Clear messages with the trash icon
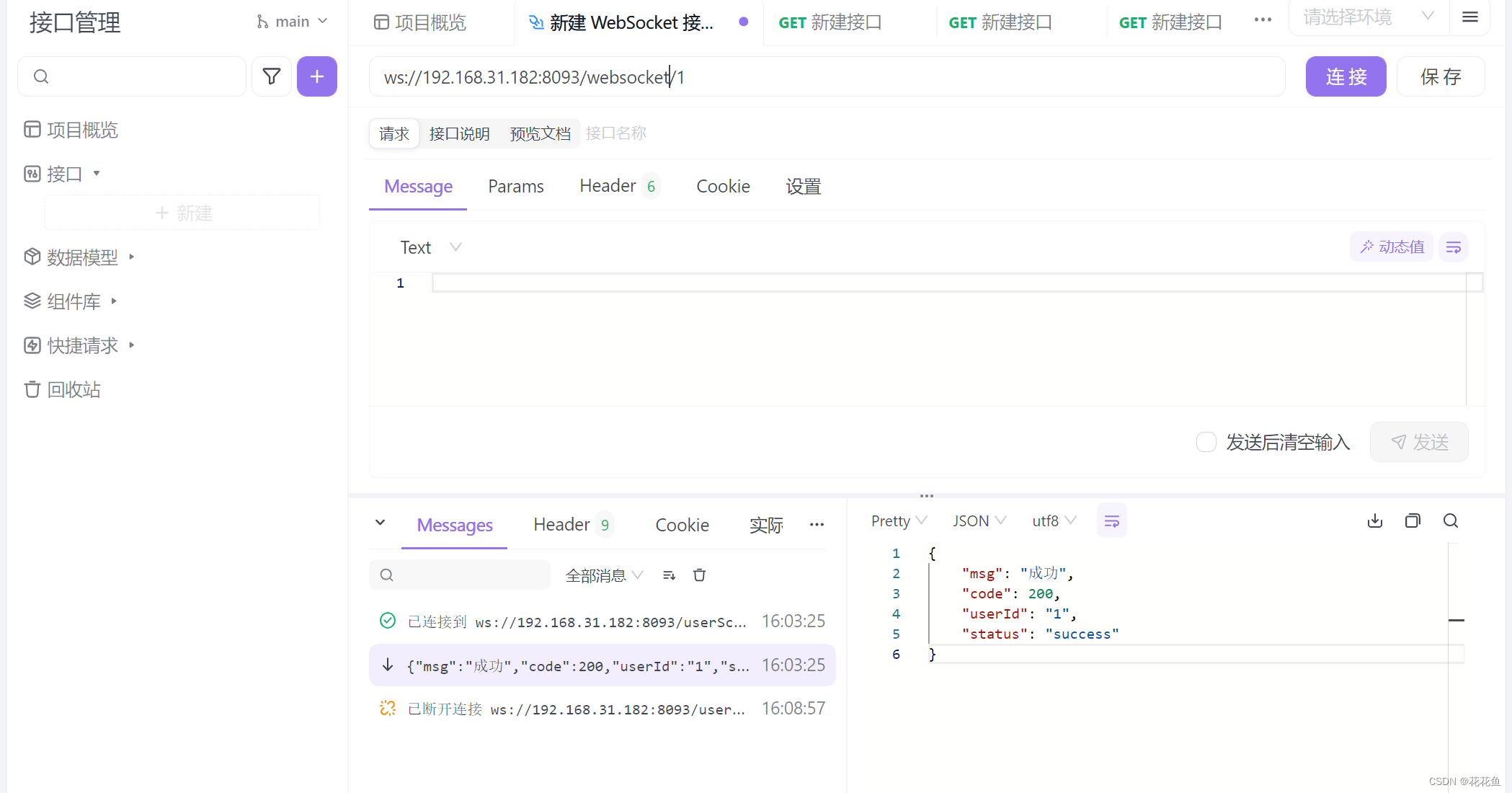1512x793 pixels. pyautogui.click(x=699, y=575)
